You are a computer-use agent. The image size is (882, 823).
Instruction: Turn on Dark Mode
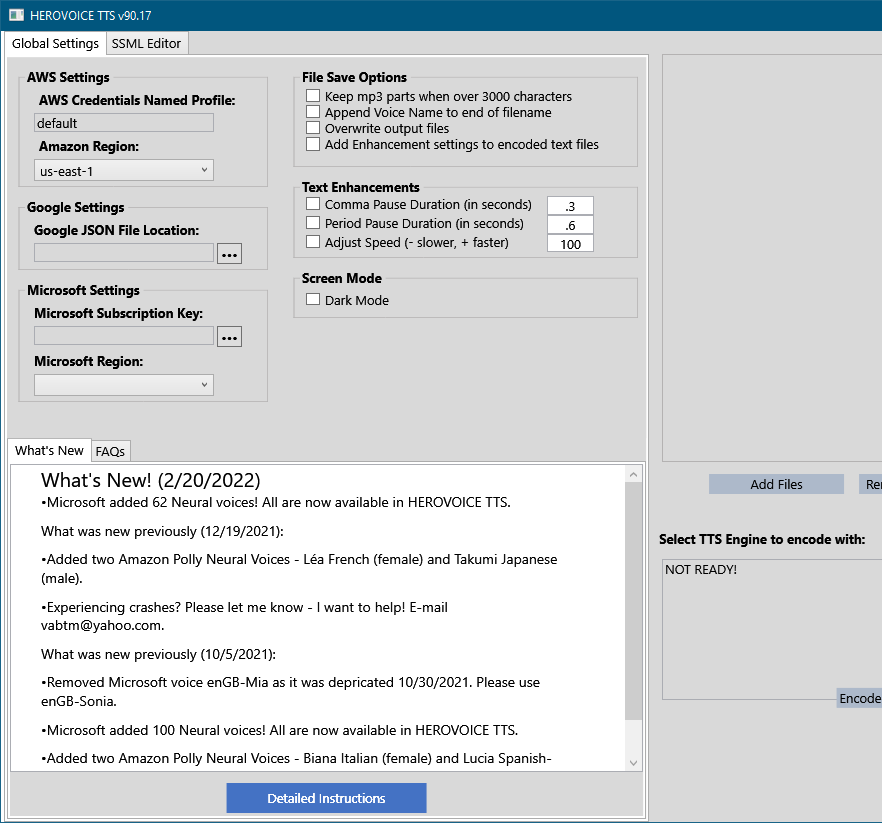pos(313,299)
